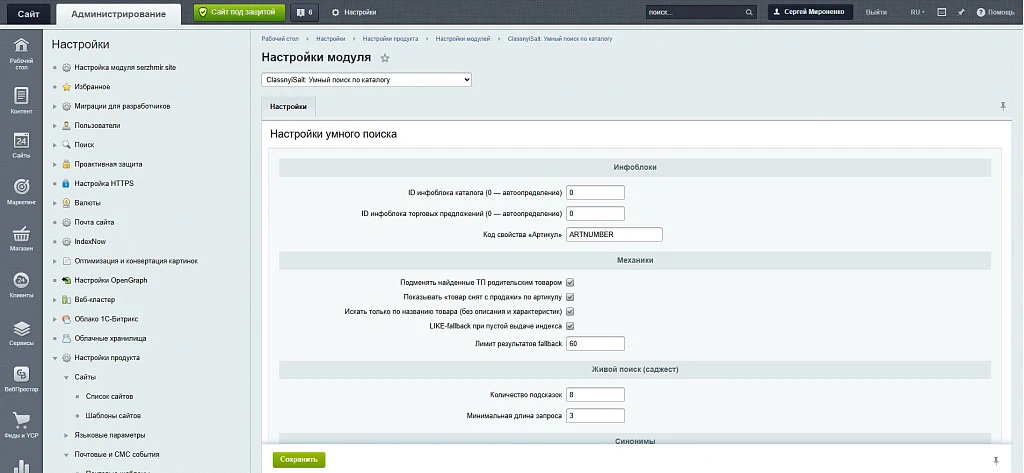Open the RU language dropdown

click(918, 12)
